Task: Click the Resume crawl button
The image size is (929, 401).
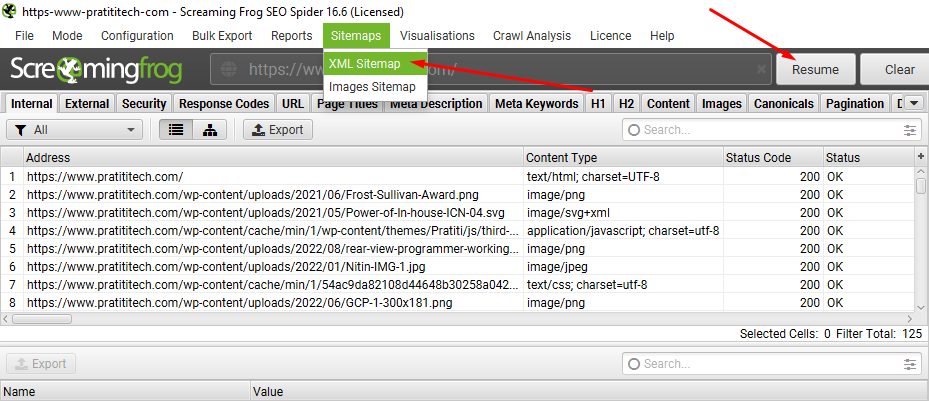Action: tap(816, 69)
